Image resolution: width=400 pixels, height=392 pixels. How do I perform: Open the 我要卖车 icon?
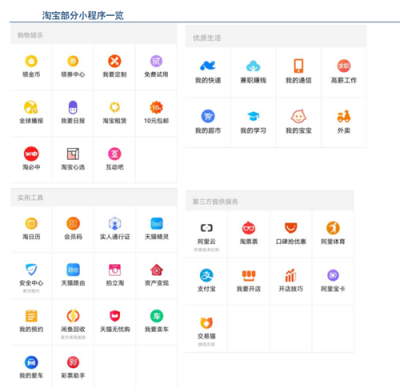(x=156, y=316)
